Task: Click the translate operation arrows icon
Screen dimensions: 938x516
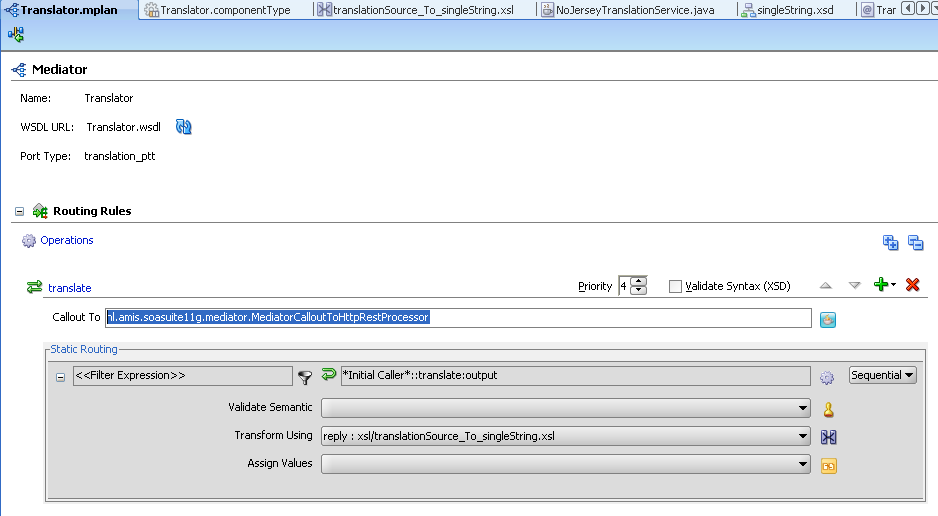Action: click(x=35, y=287)
